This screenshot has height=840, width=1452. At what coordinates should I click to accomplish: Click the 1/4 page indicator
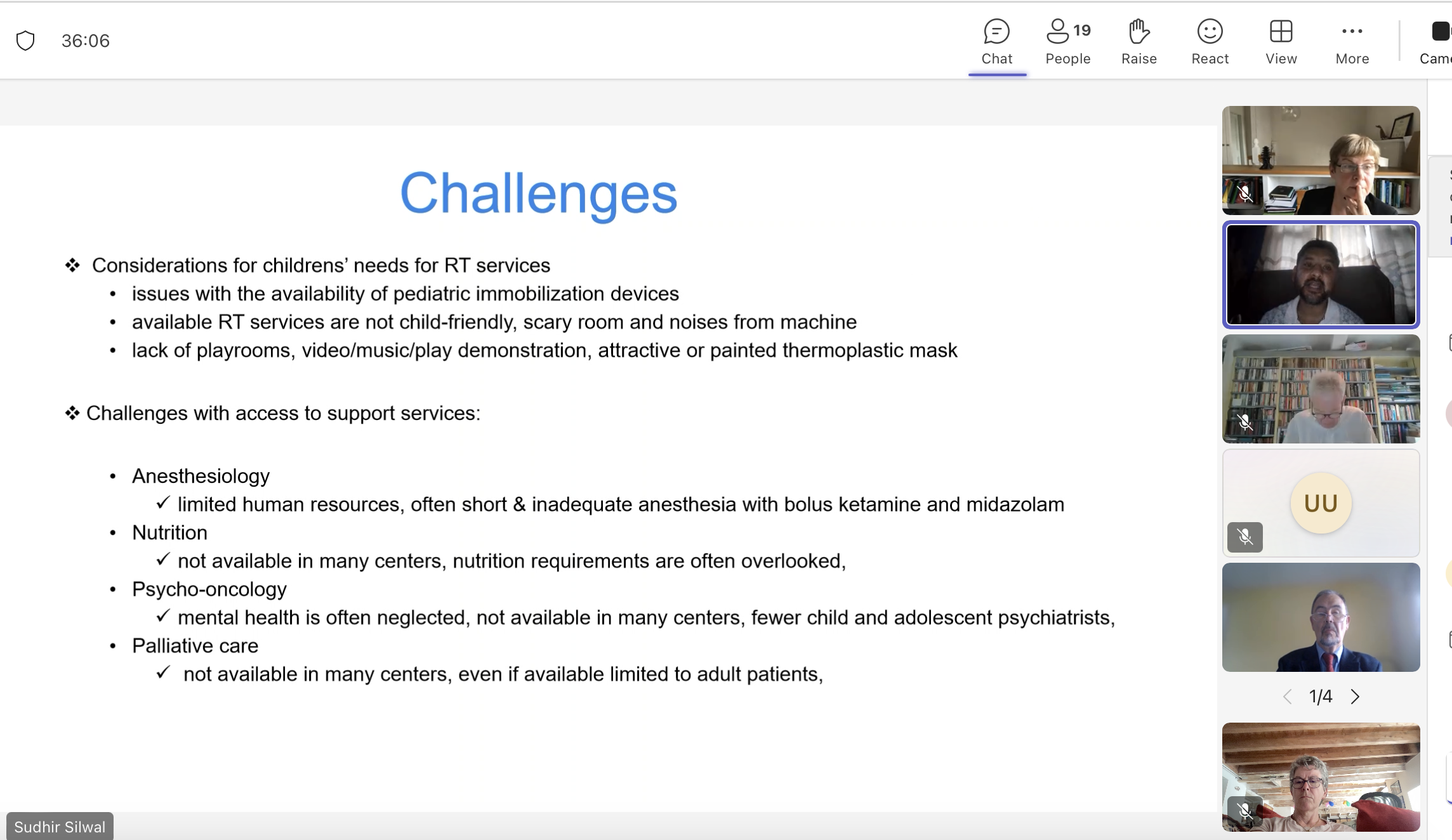pyautogui.click(x=1321, y=697)
